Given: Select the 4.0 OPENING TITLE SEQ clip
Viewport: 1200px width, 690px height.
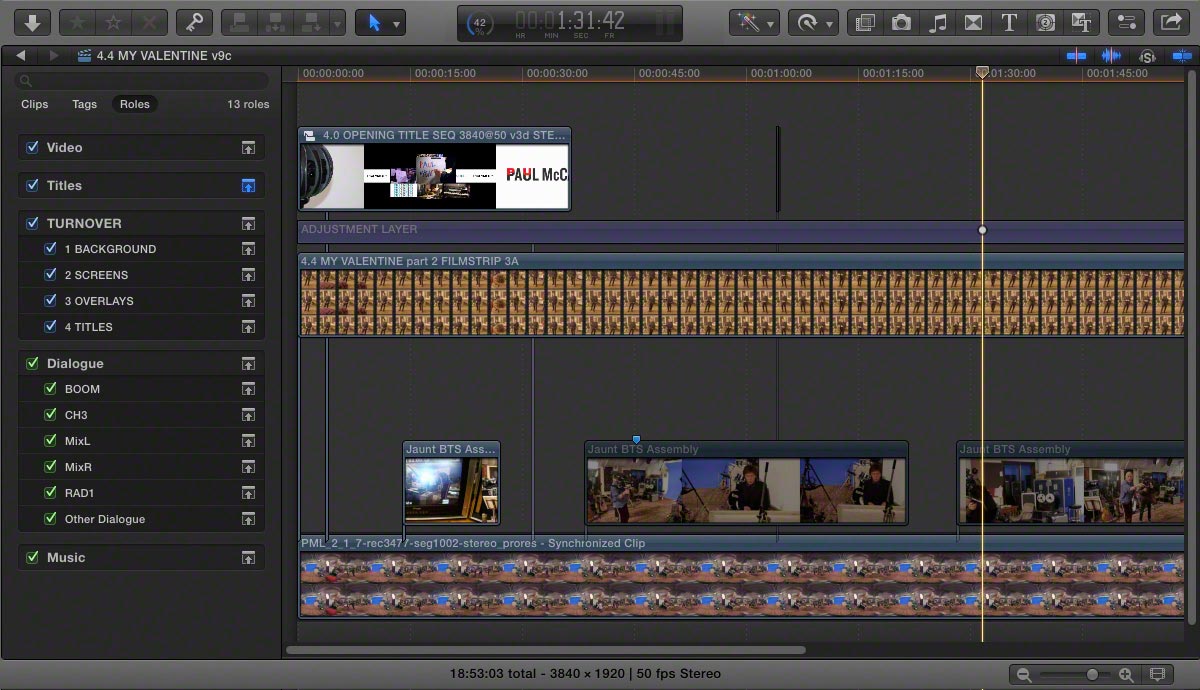Looking at the screenshot, I should click(434, 168).
